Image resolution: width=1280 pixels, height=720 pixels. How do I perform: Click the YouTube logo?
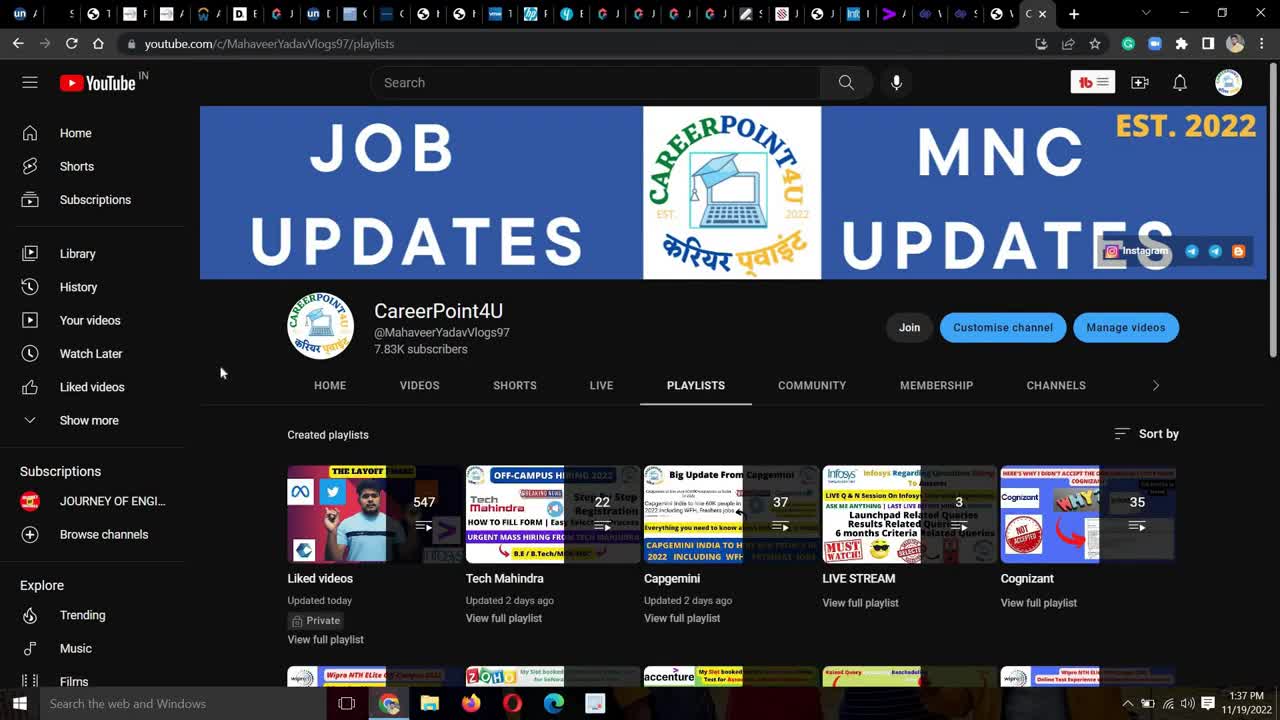[x=98, y=83]
